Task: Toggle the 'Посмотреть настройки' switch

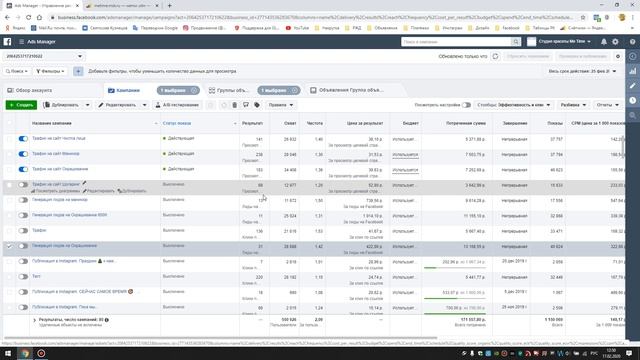Action: 466,105
